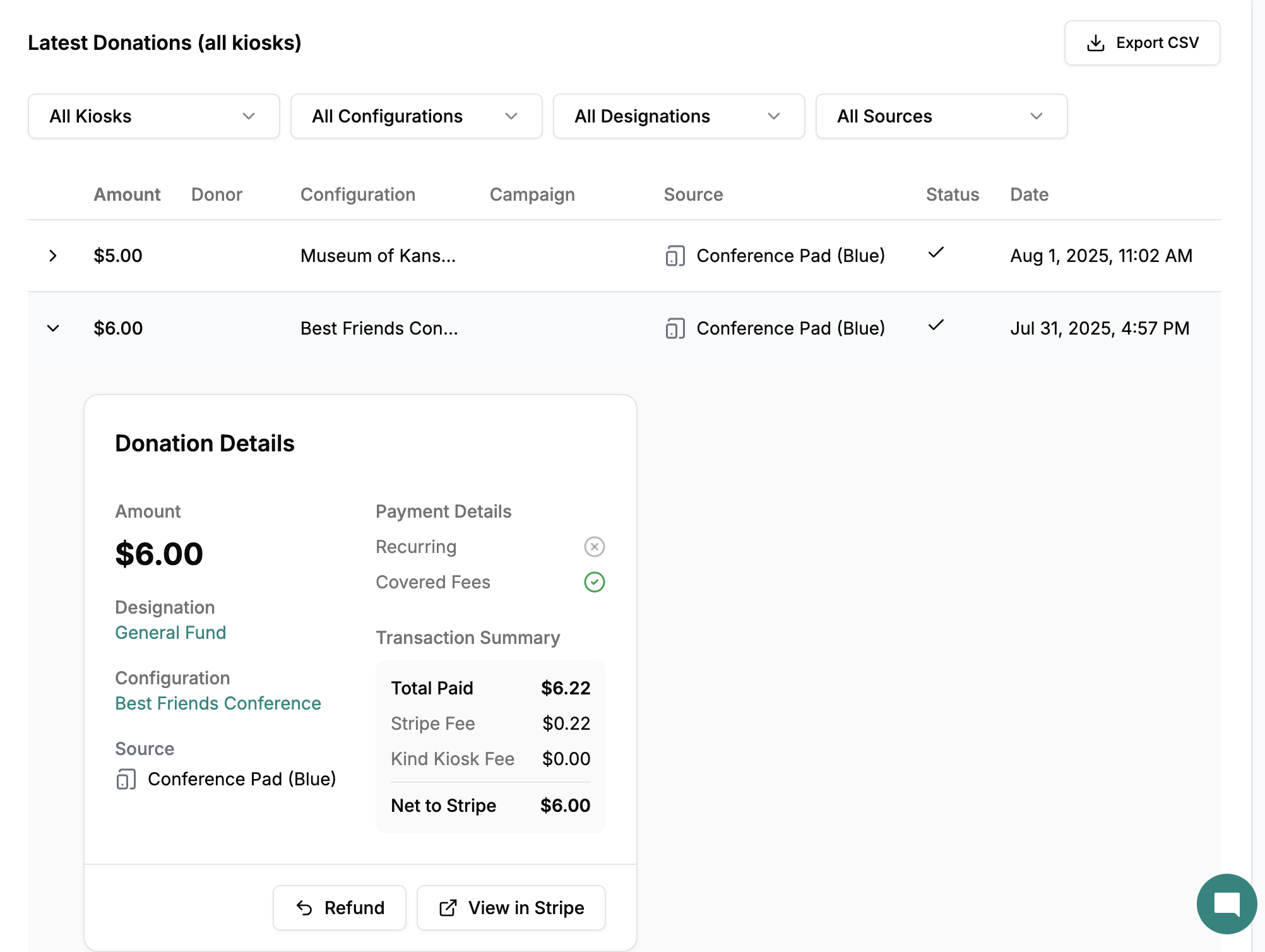Open the All Configurations dropdown
1265x952 pixels.
pyautogui.click(x=416, y=116)
